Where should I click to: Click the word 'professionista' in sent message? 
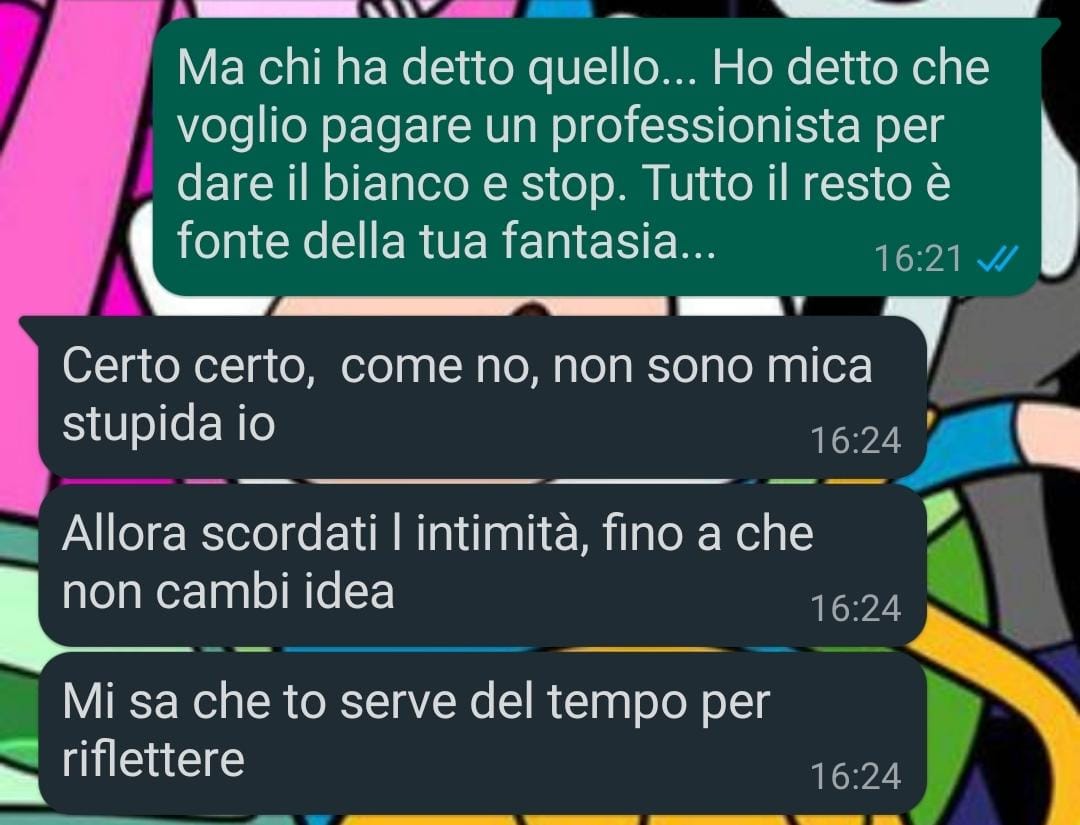[706, 127]
